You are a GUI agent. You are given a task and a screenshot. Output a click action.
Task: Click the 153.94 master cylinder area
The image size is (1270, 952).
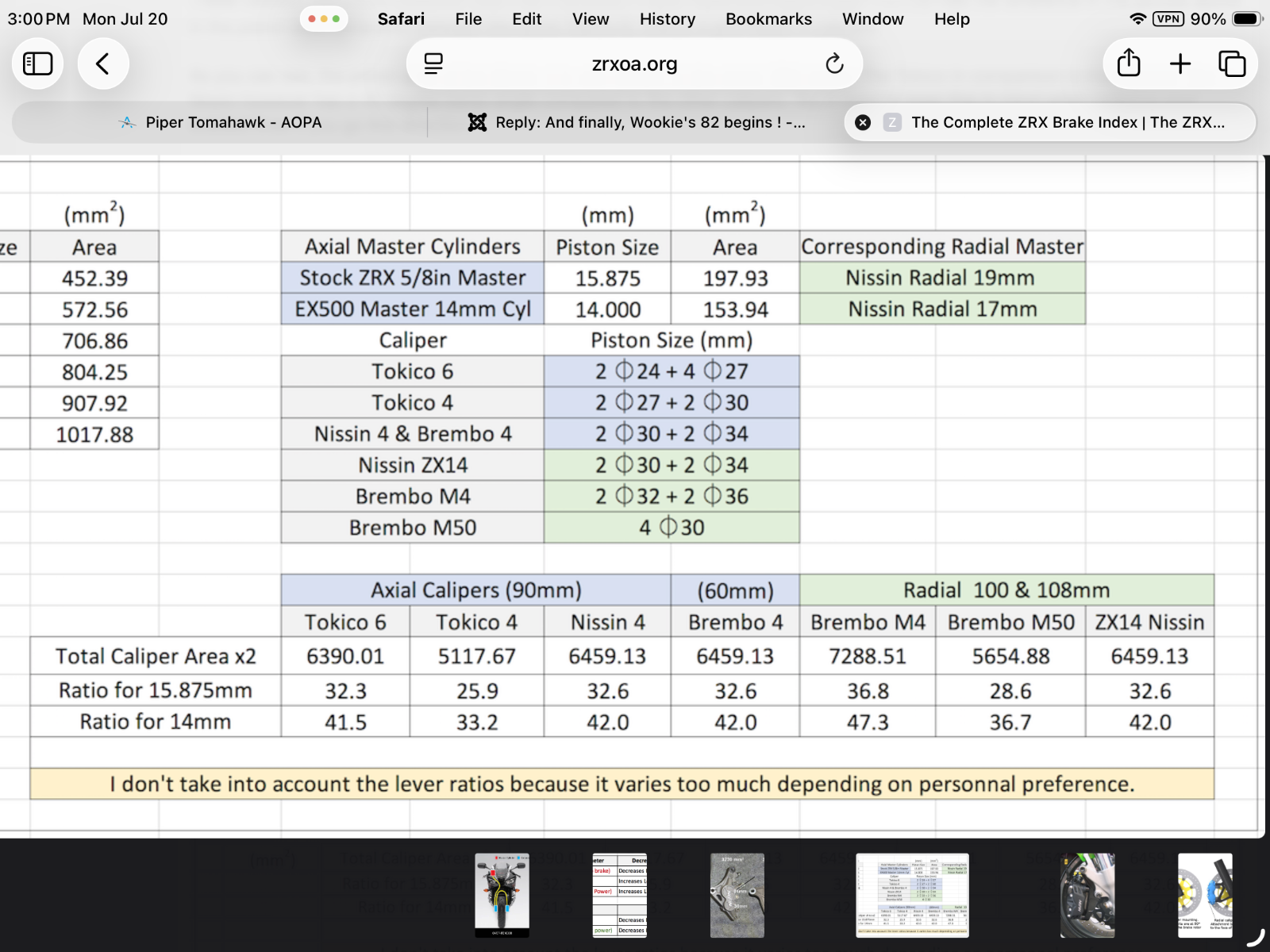[x=735, y=309]
